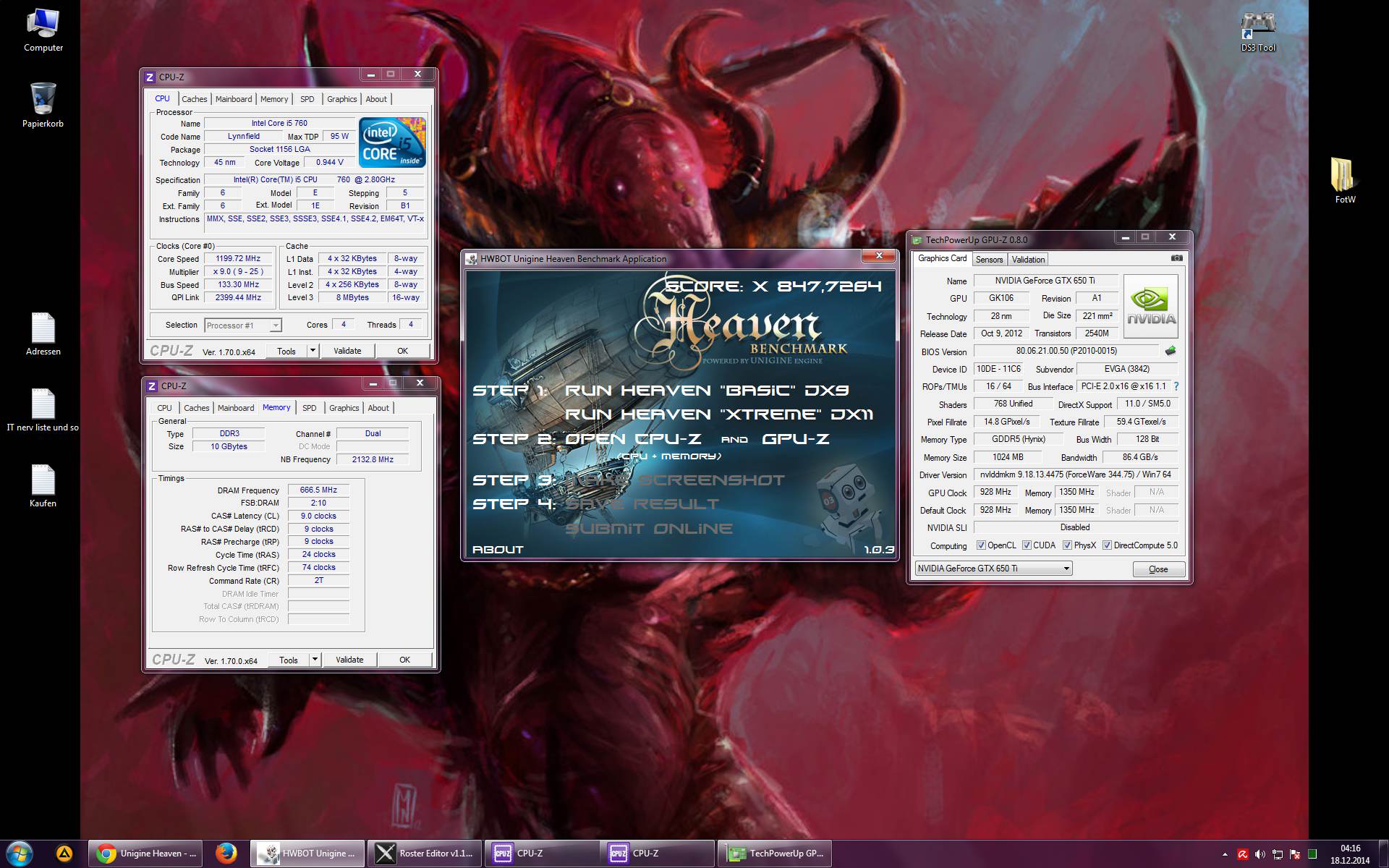The image size is (1389, 868).
Task: Click Validate in the top CPU-Z window
Action: [347, 351]
